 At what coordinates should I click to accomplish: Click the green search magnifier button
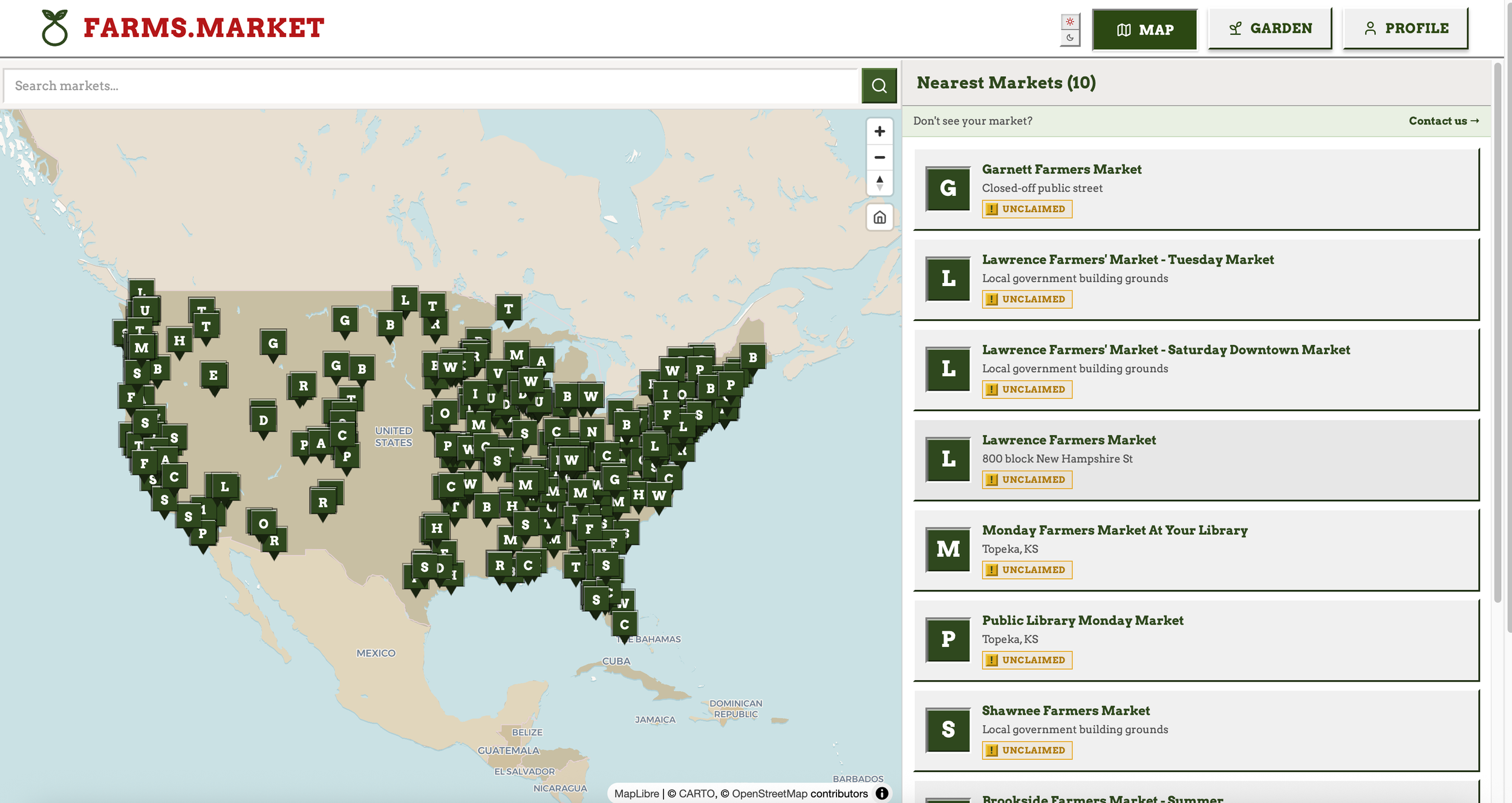point(879,86)
